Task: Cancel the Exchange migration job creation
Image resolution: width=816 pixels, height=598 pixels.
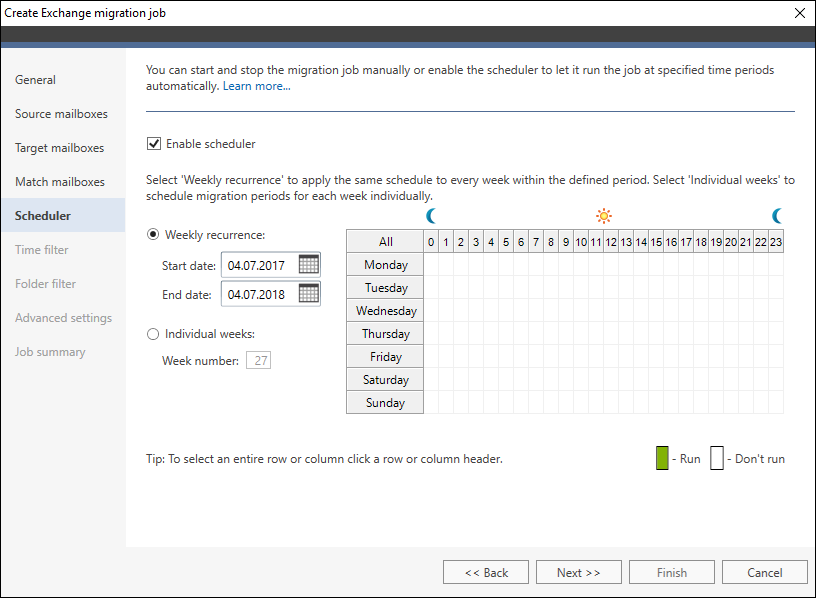Action: coord(764,572)
